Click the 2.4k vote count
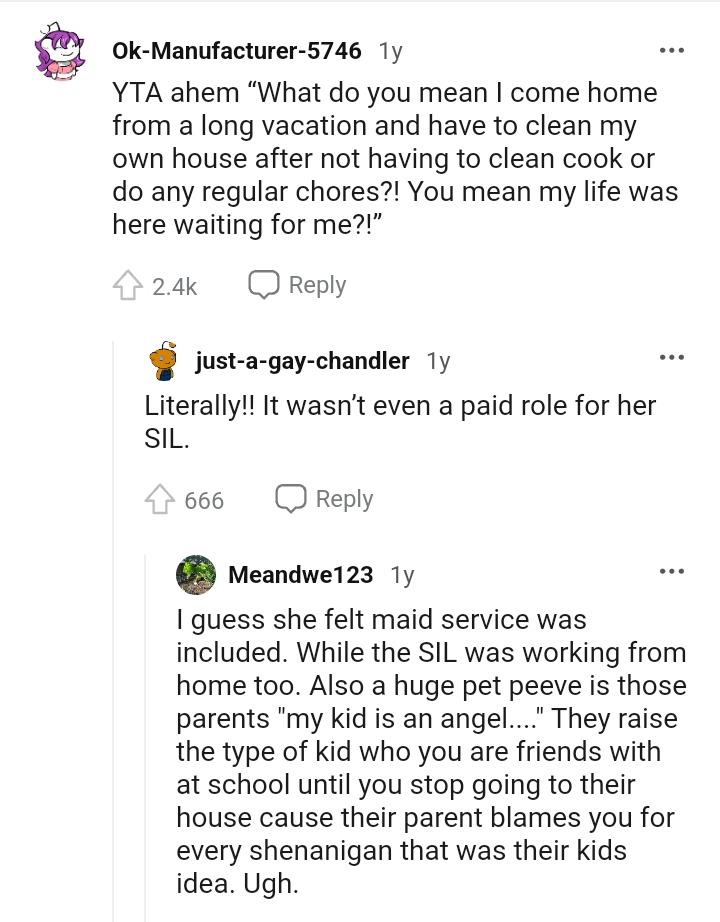Image resolution: width=720 pixels, height=922 pixels. click(x=172, y=285)
